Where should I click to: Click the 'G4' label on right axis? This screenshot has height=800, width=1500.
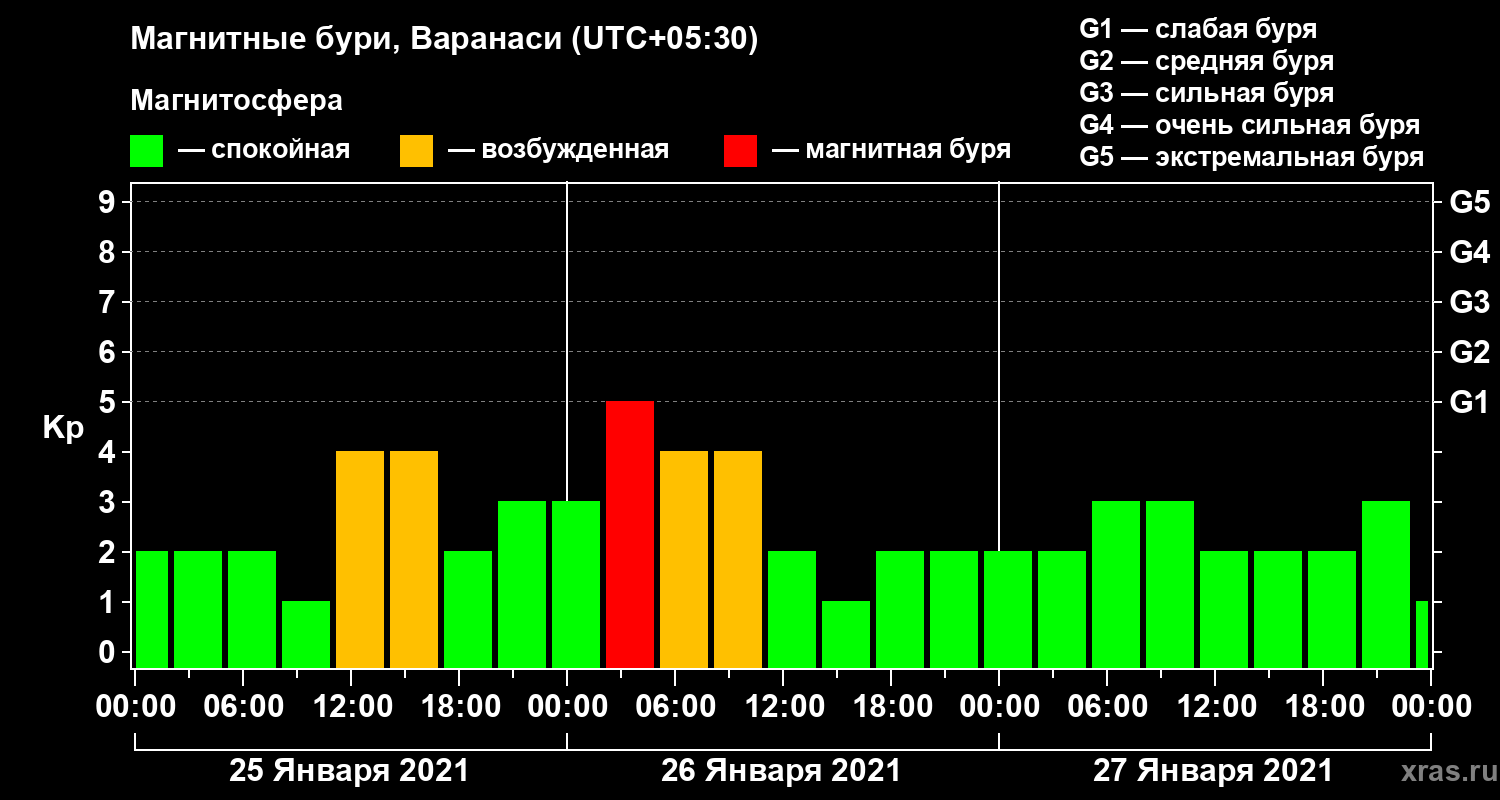pos(1469,252)
